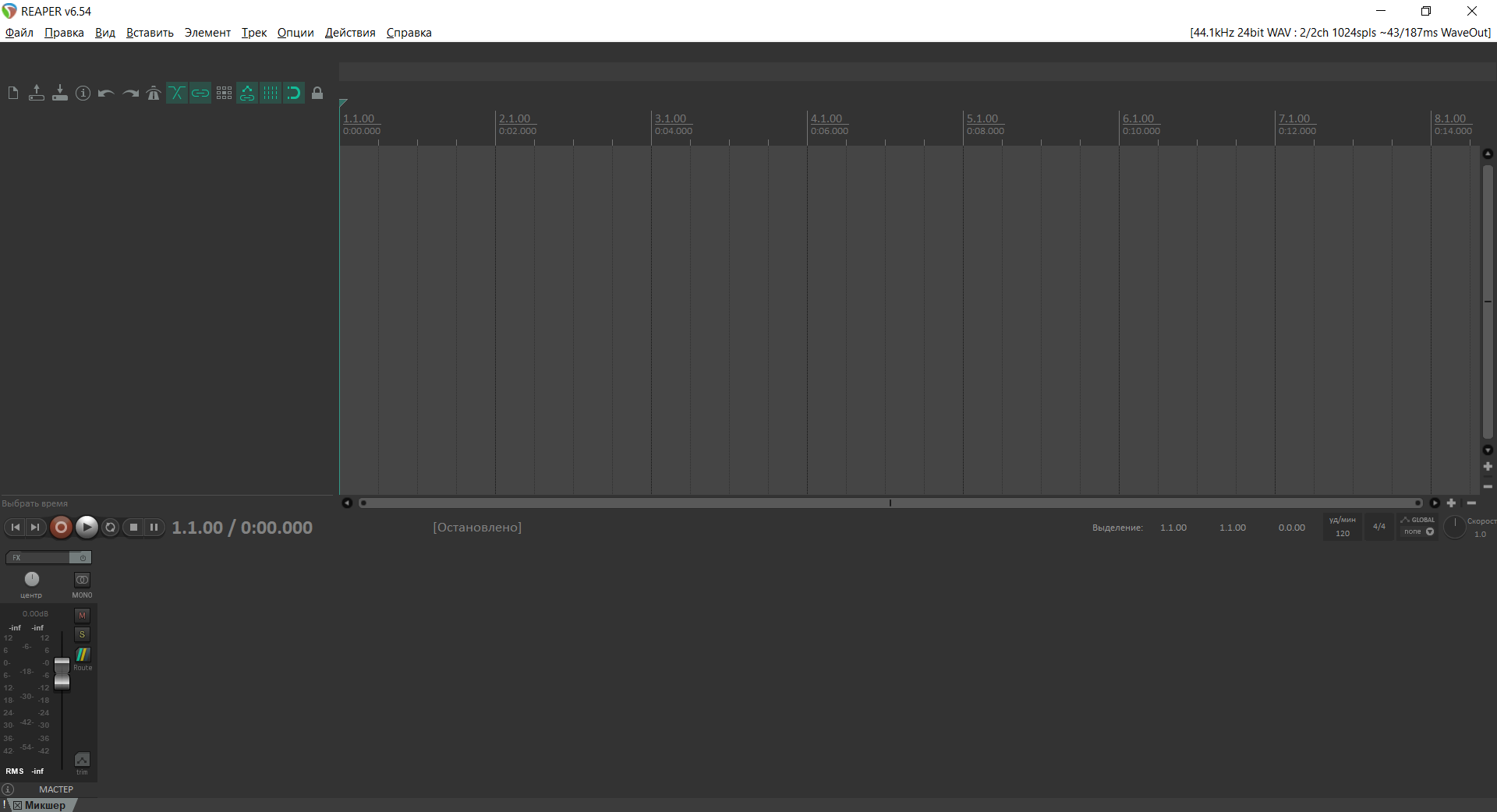The image size is (1497, 812).
Task: Open the Файл menu
Action: (x=19, y=33)
